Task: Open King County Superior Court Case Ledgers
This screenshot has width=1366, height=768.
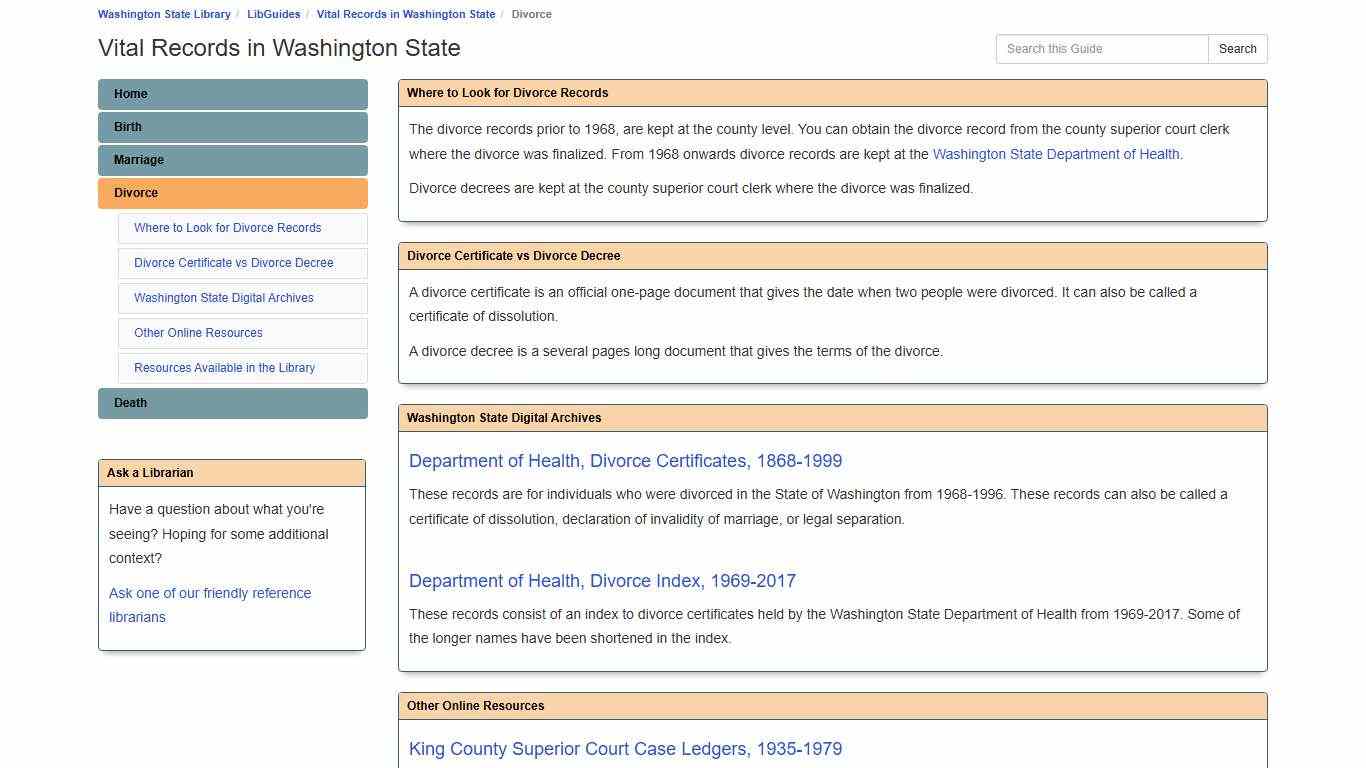Action: click(625, 749)
